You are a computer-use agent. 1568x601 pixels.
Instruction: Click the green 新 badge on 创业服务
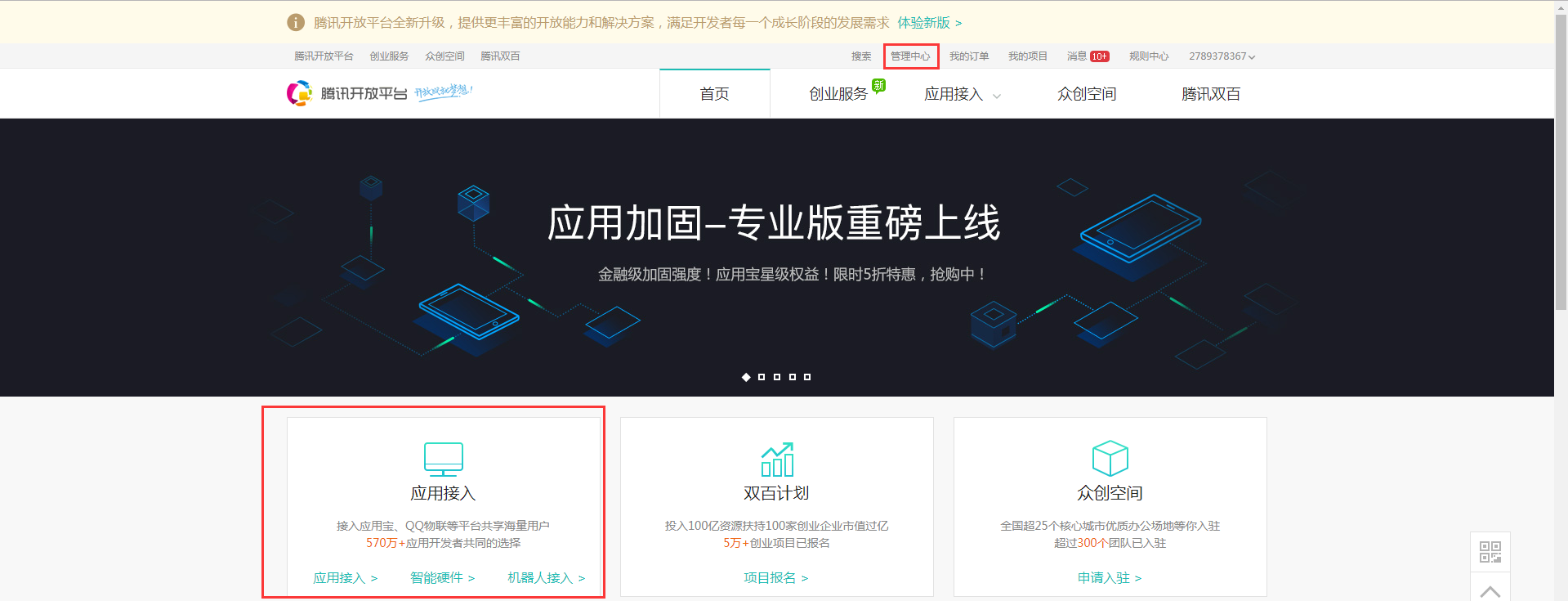(879, 86)
